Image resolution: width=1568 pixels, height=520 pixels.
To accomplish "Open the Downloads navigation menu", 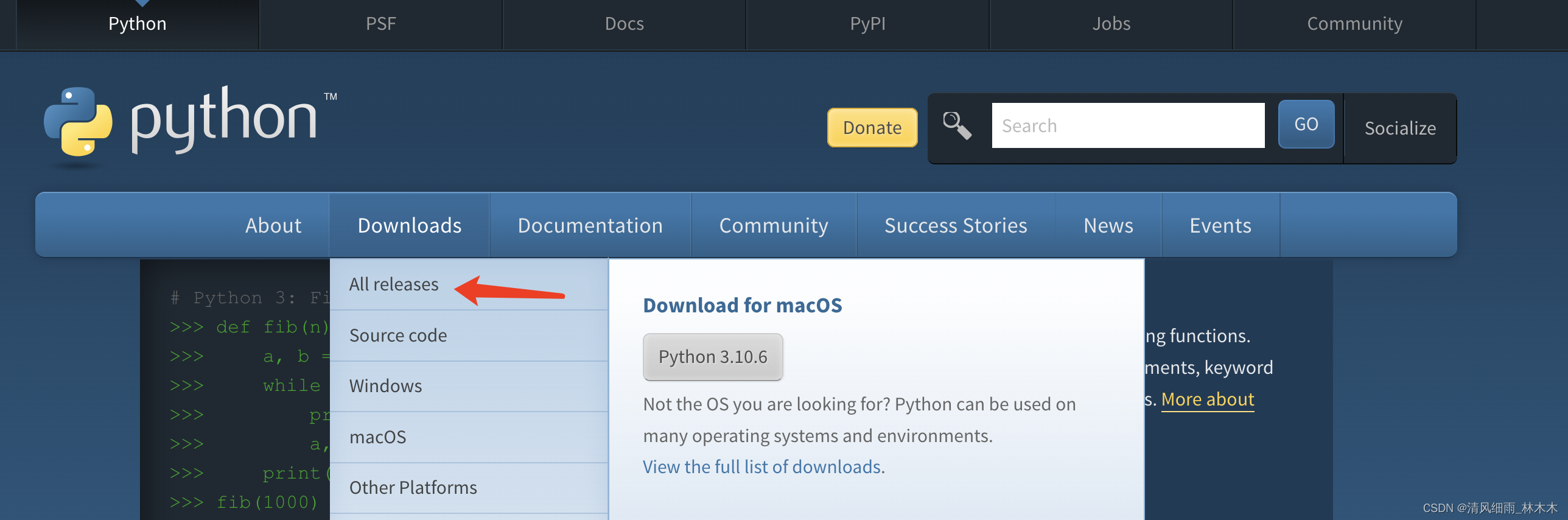I will (409, 225).
